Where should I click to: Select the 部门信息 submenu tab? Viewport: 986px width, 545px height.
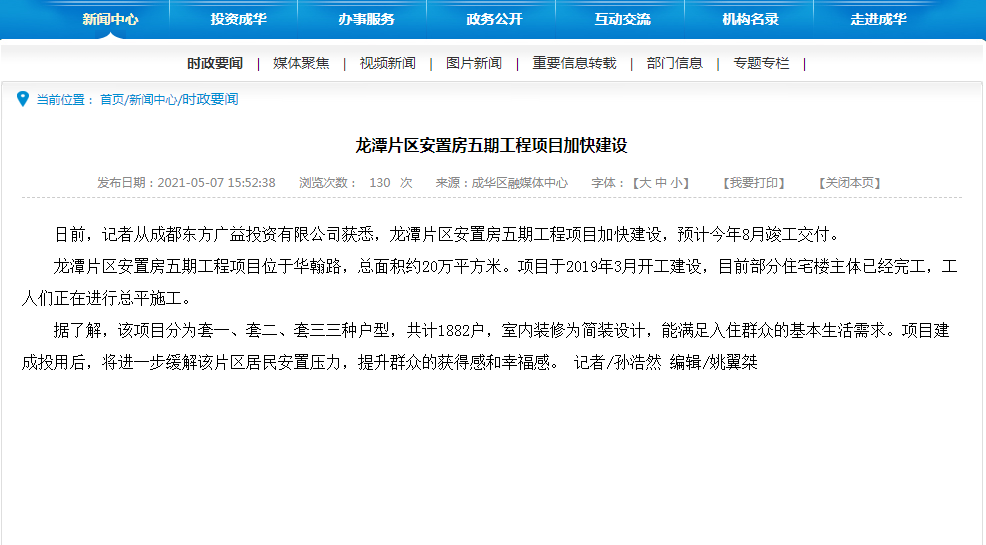pyautogui.click(x=674, y=63)
